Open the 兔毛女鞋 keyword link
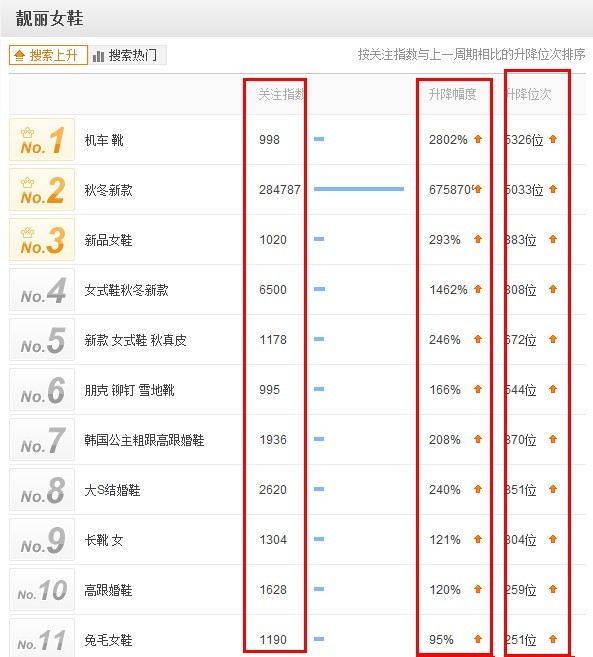The image size is (593, 657). 109,640
